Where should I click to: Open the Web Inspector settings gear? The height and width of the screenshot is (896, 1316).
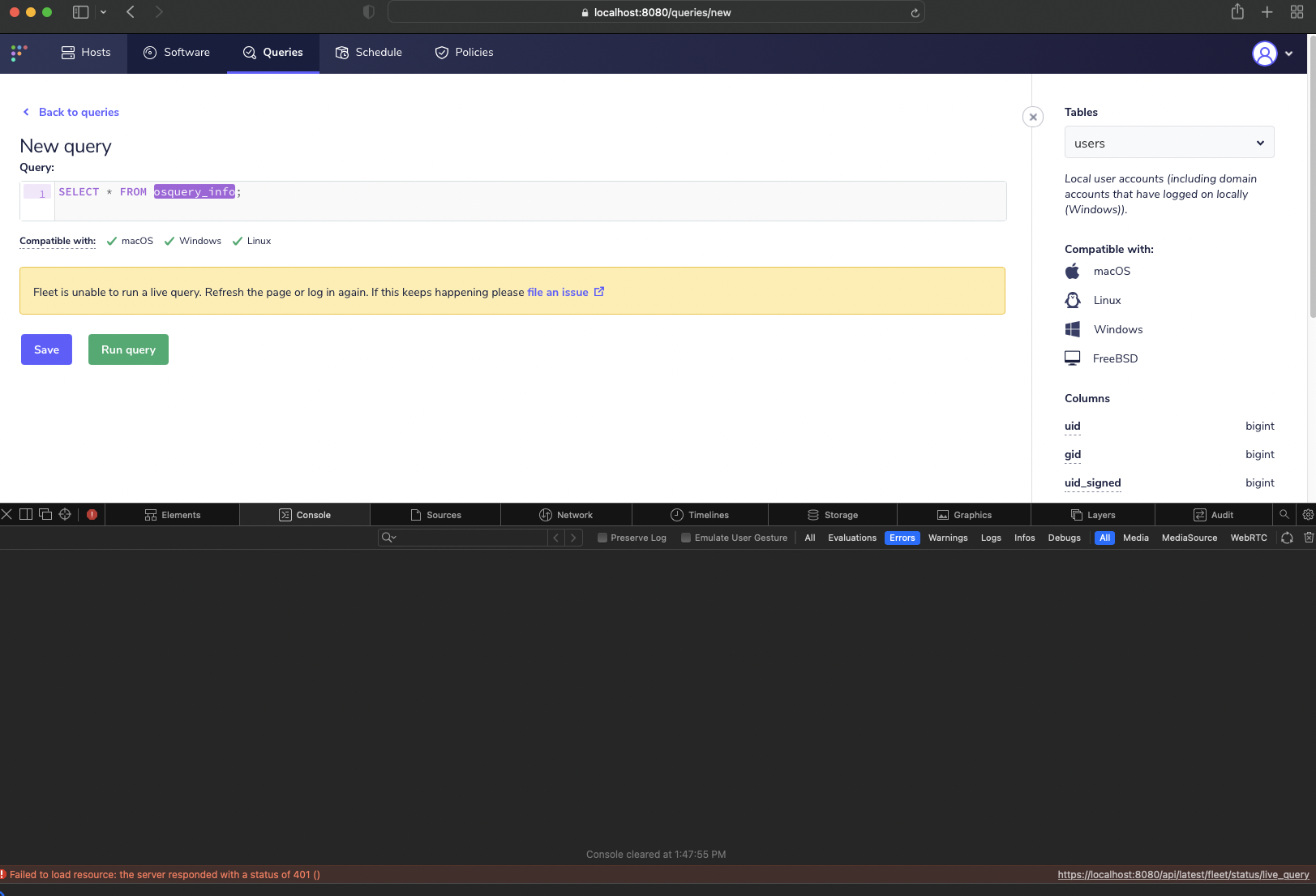[x=1307, y=514]
